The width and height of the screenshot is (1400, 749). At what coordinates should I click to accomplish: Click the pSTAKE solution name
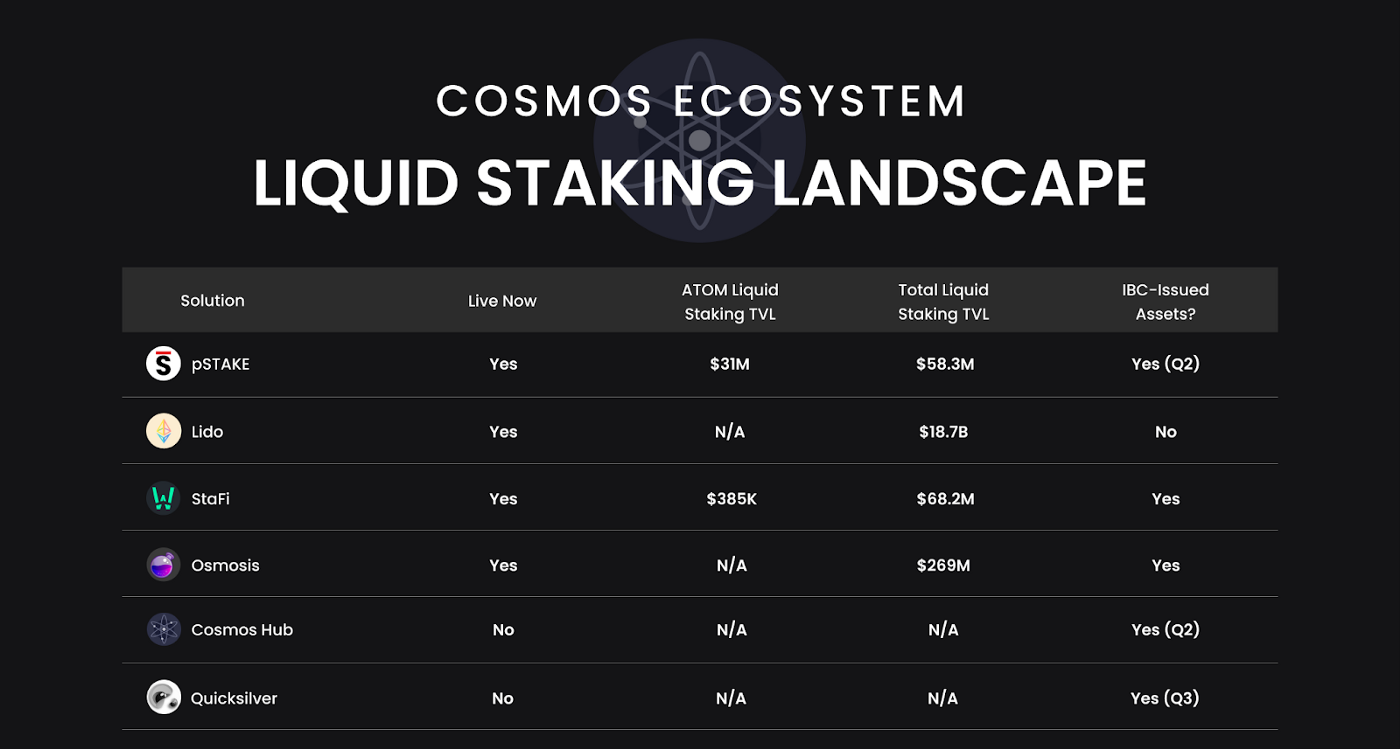pos(220,364)
